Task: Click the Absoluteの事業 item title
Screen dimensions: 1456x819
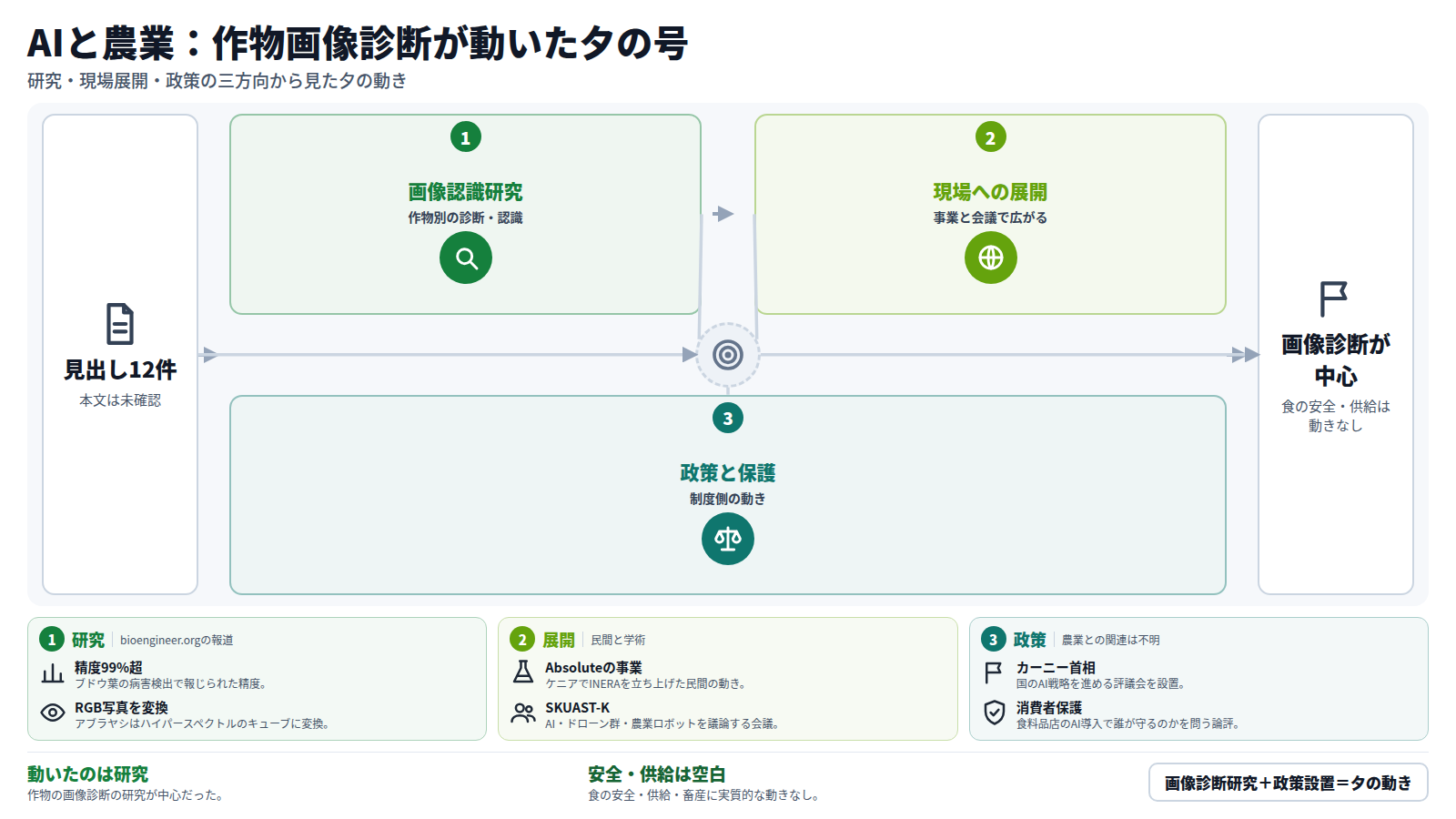Action: tap(593, 668)
